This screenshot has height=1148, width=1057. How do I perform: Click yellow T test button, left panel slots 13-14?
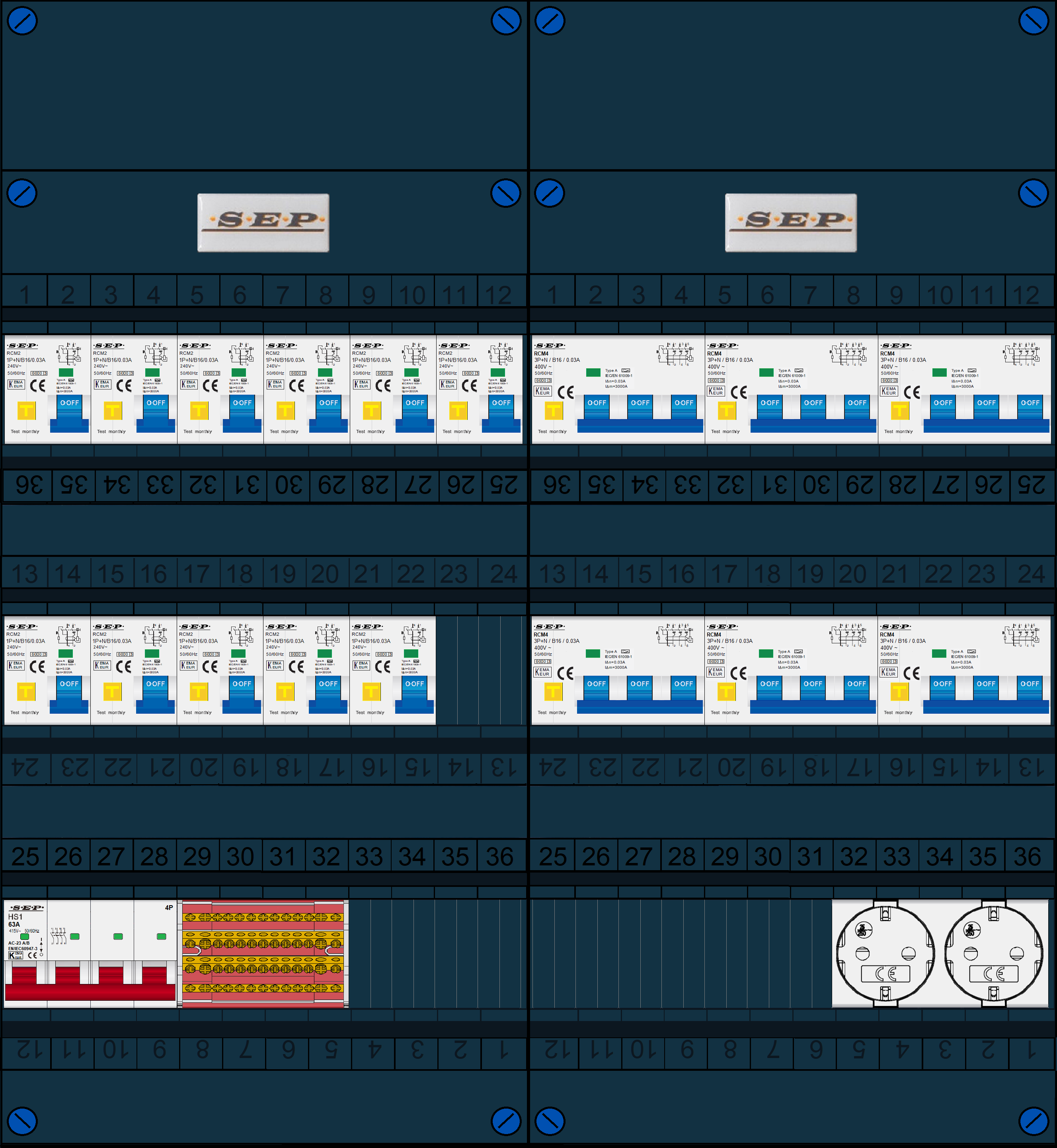click(x=26, y=691)
